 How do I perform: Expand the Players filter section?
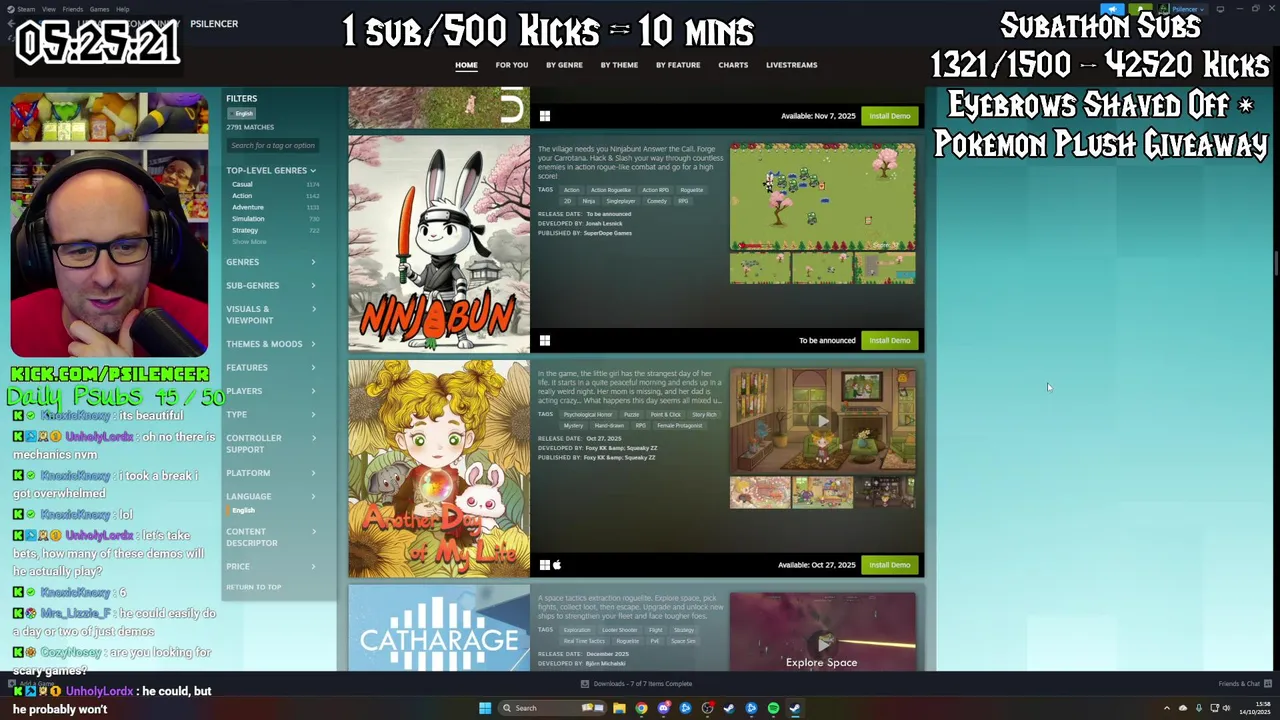pos(270,391)
